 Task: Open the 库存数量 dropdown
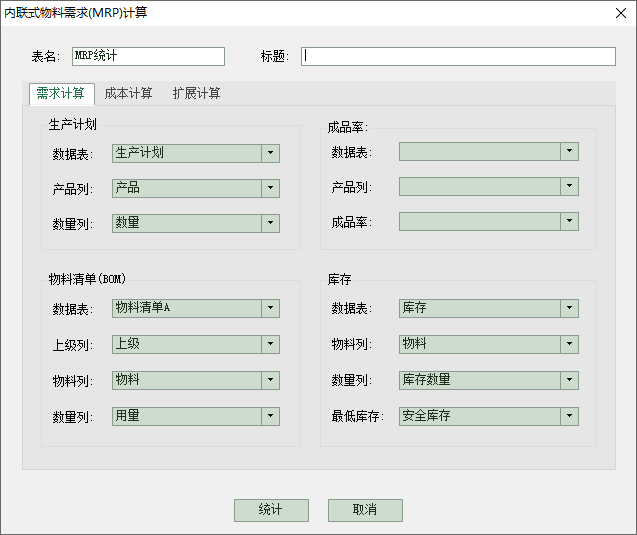568,380
